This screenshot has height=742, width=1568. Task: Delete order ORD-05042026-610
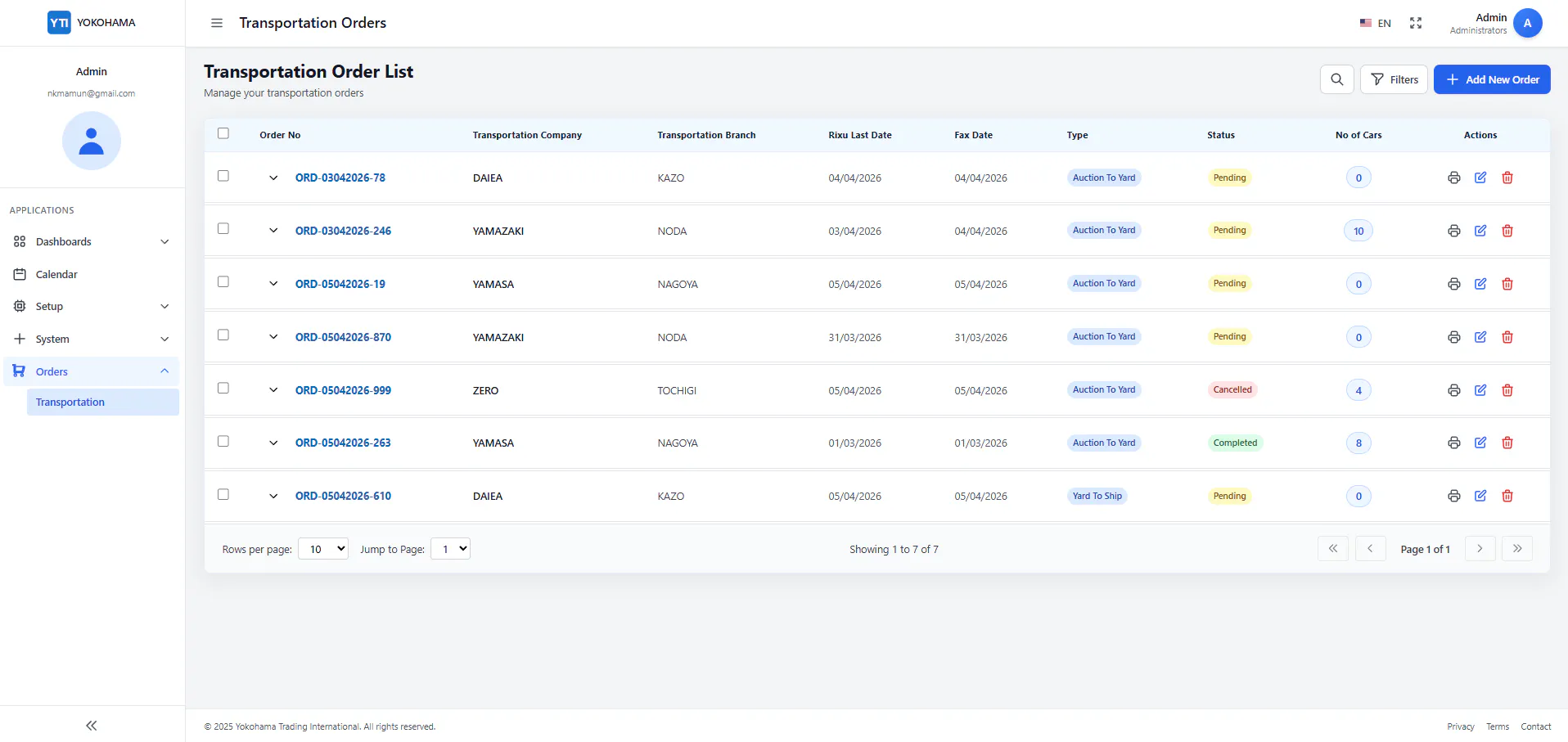(x=1507, y=496)
